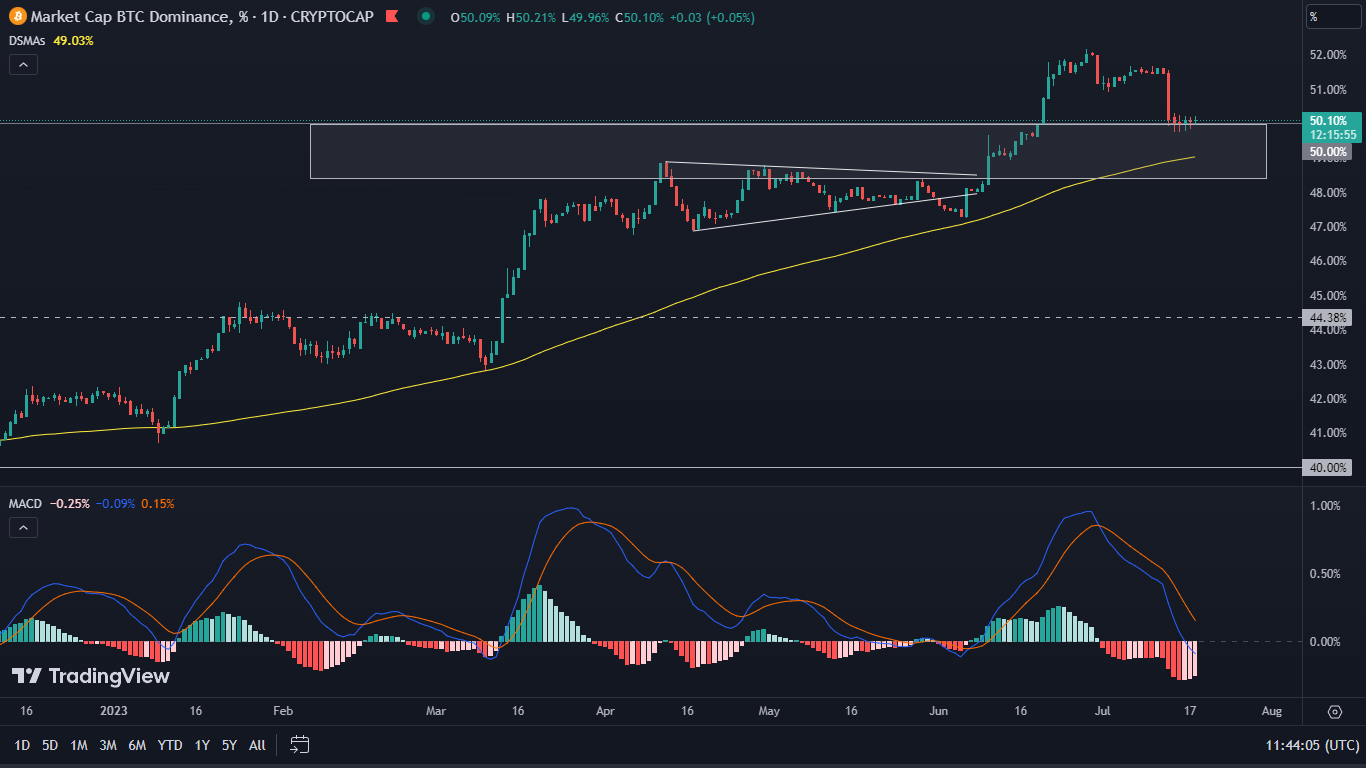Click the low value L49.96%

(587, 18)
